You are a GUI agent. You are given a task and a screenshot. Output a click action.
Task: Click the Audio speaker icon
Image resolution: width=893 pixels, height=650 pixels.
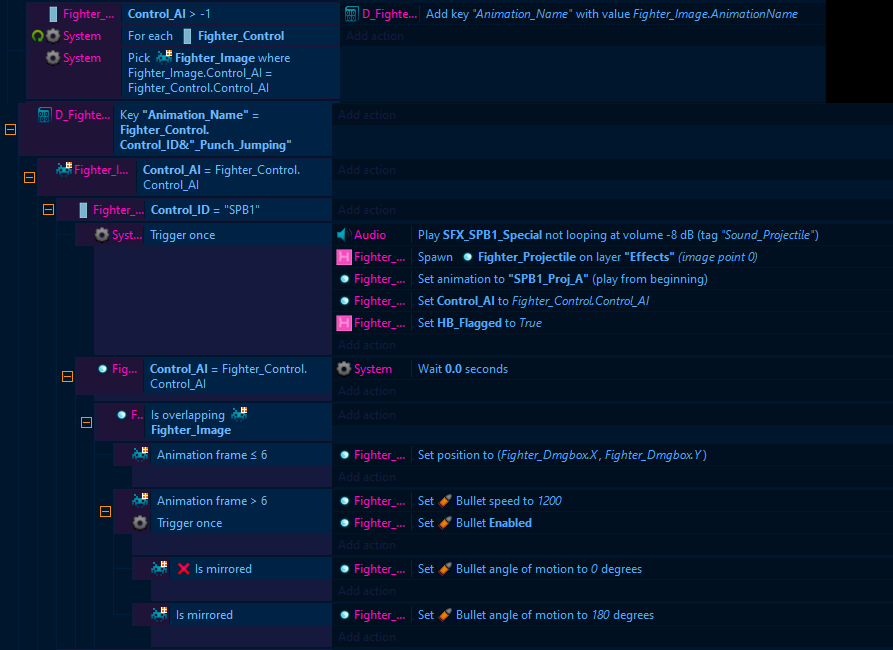(344, 235)
